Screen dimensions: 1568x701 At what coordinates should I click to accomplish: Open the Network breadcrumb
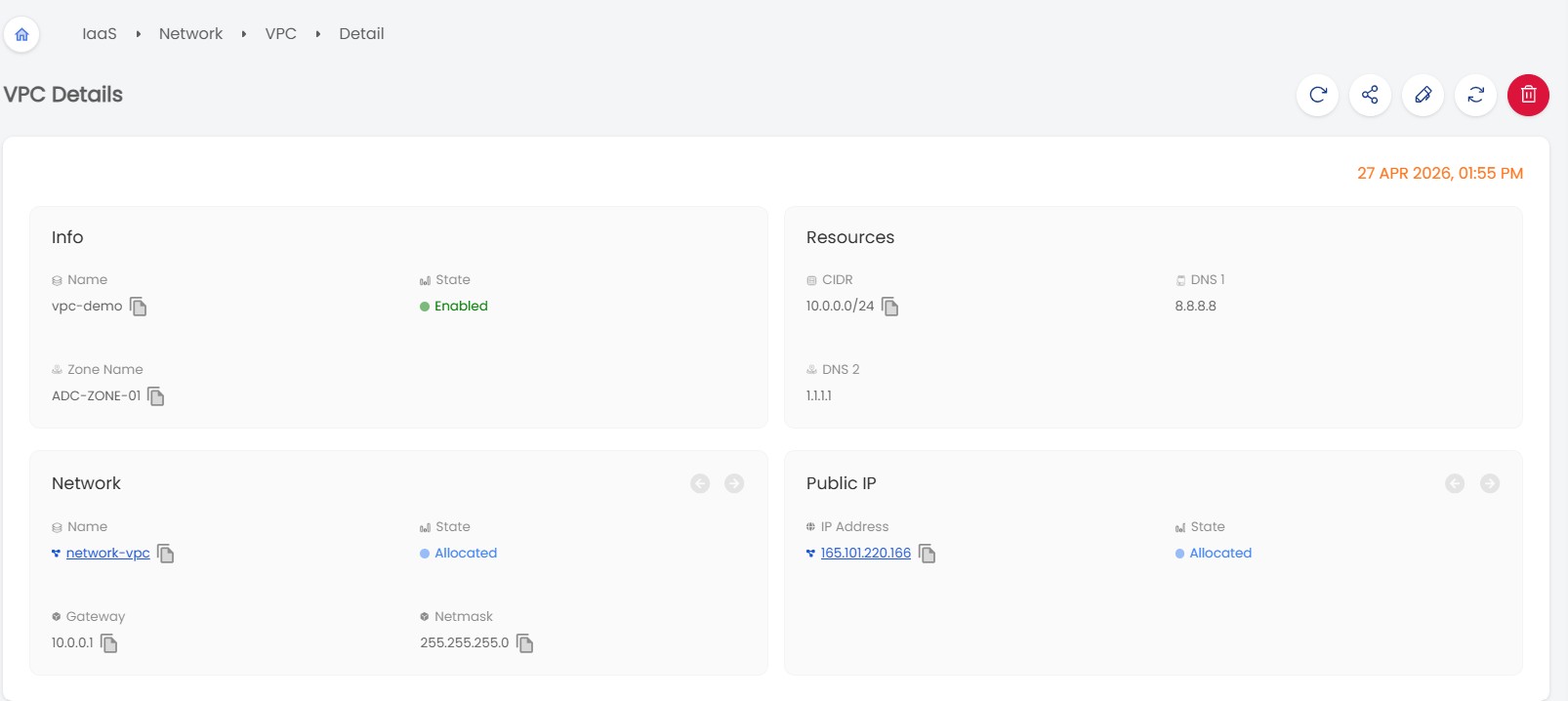pyautogui.click(x=190, y=34)
